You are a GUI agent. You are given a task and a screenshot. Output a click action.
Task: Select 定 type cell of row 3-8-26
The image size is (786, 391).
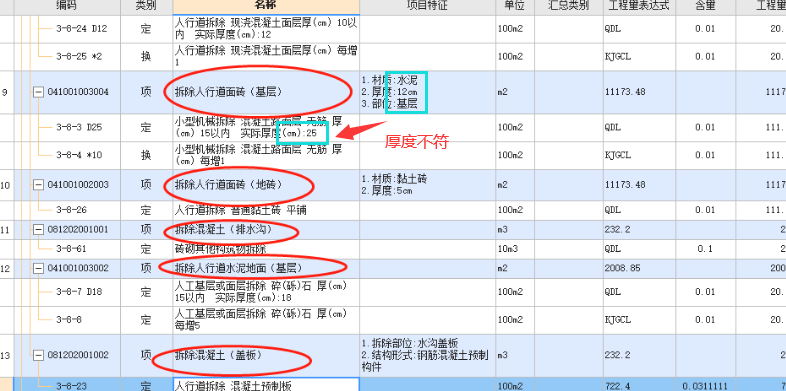point(146,211)
